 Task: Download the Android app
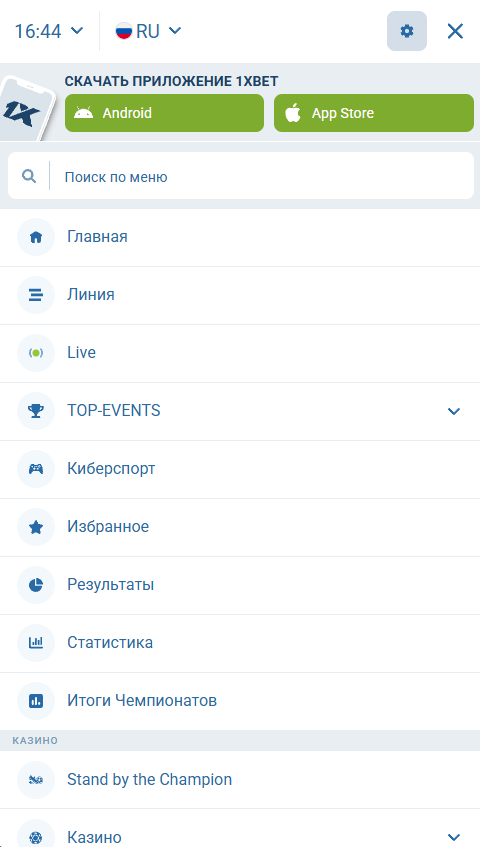click(164, 113)
